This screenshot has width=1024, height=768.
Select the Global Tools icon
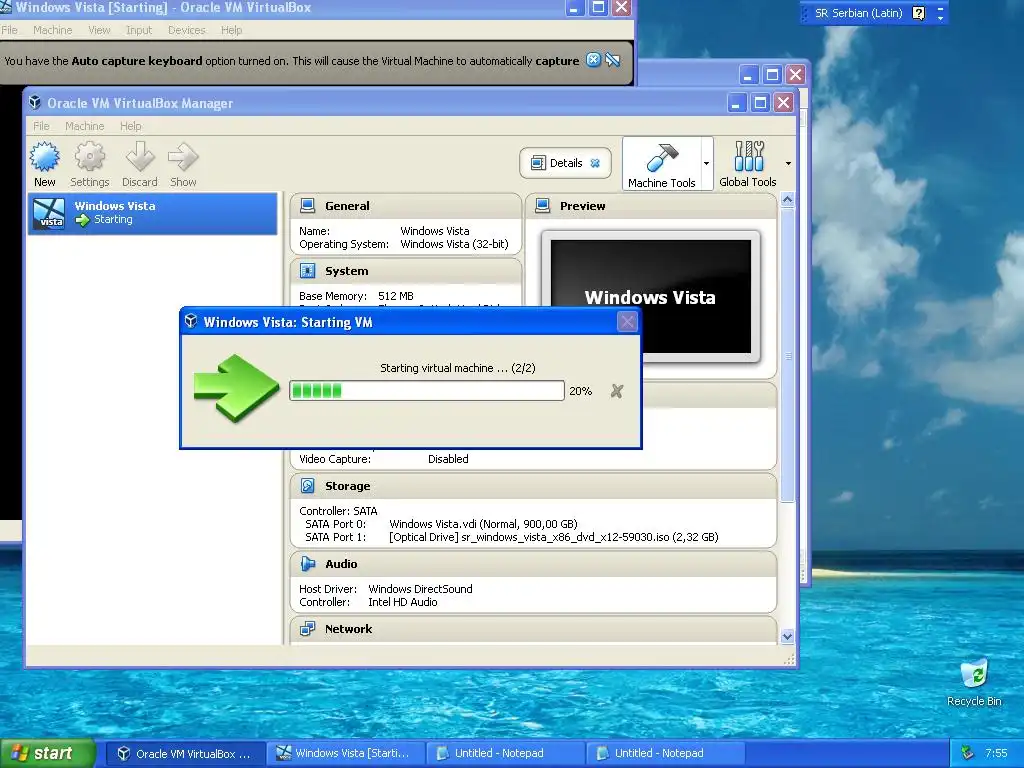[748, 156]
